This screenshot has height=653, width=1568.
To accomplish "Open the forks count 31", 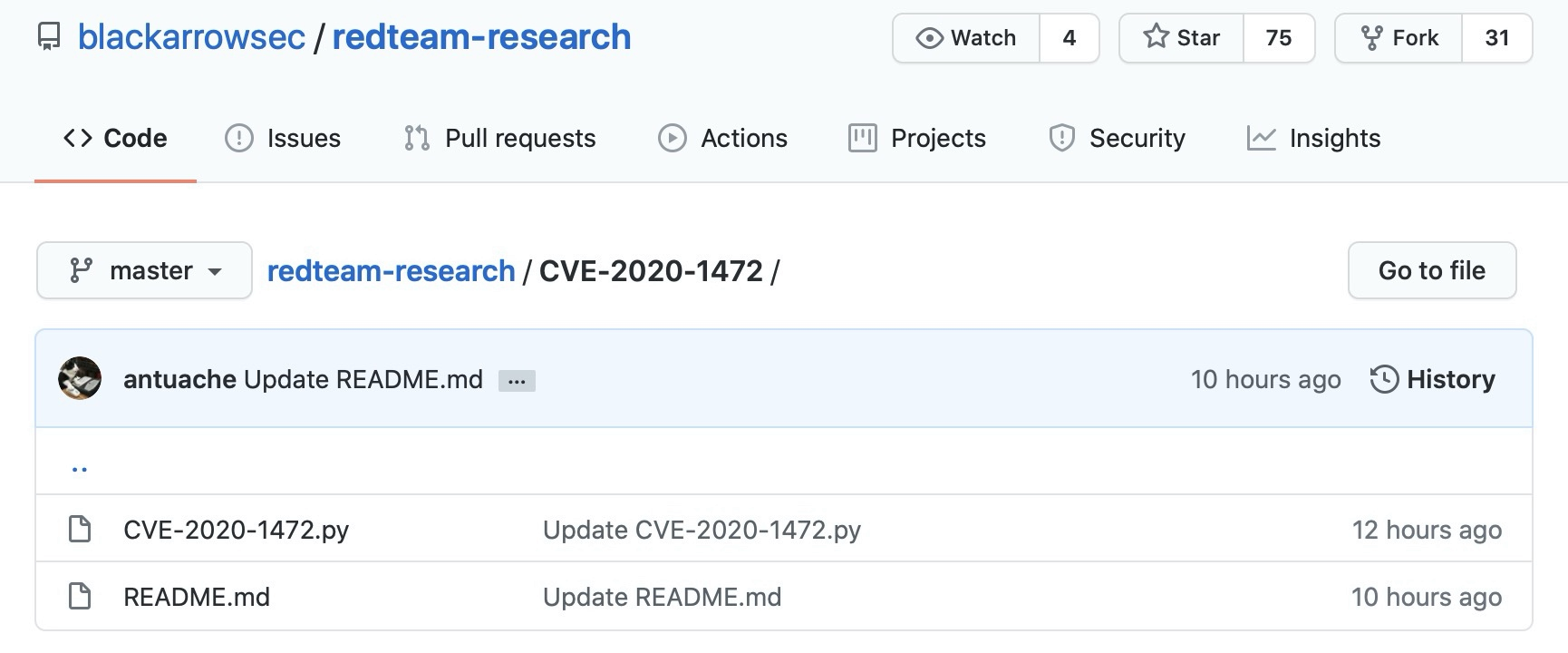I will (1497, 38).
